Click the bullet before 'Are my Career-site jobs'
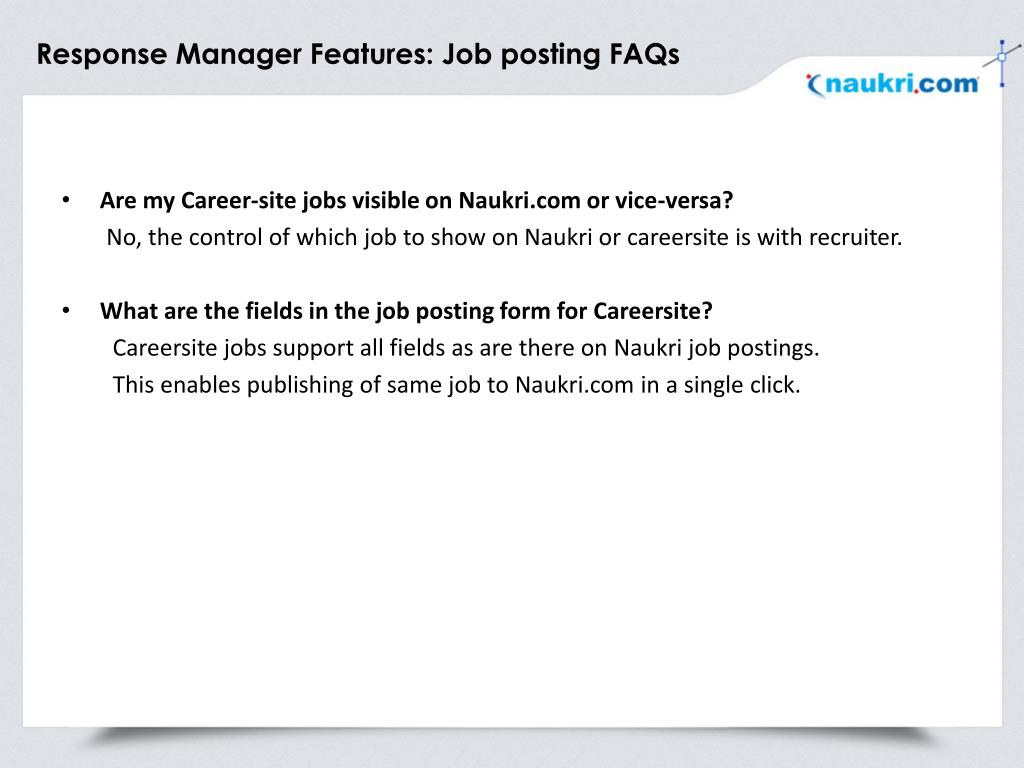Screen dimensions: 1024x768 pyautogui.click(x=66, y=200)
